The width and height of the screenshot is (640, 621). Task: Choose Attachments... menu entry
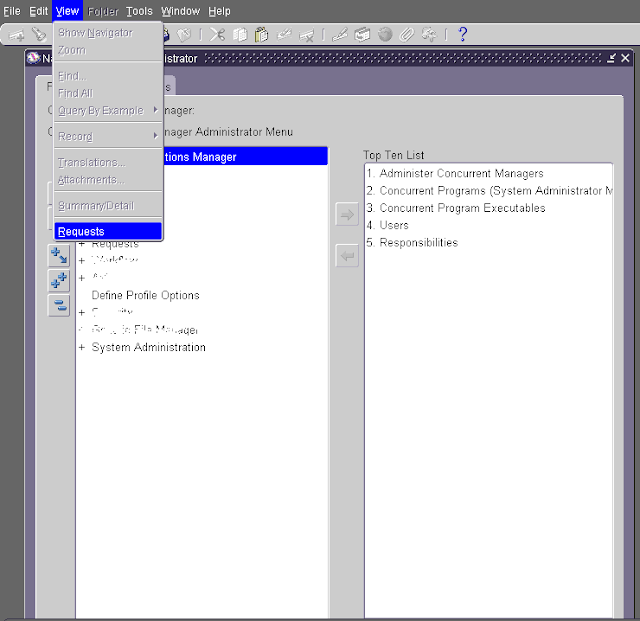[108, 180]
